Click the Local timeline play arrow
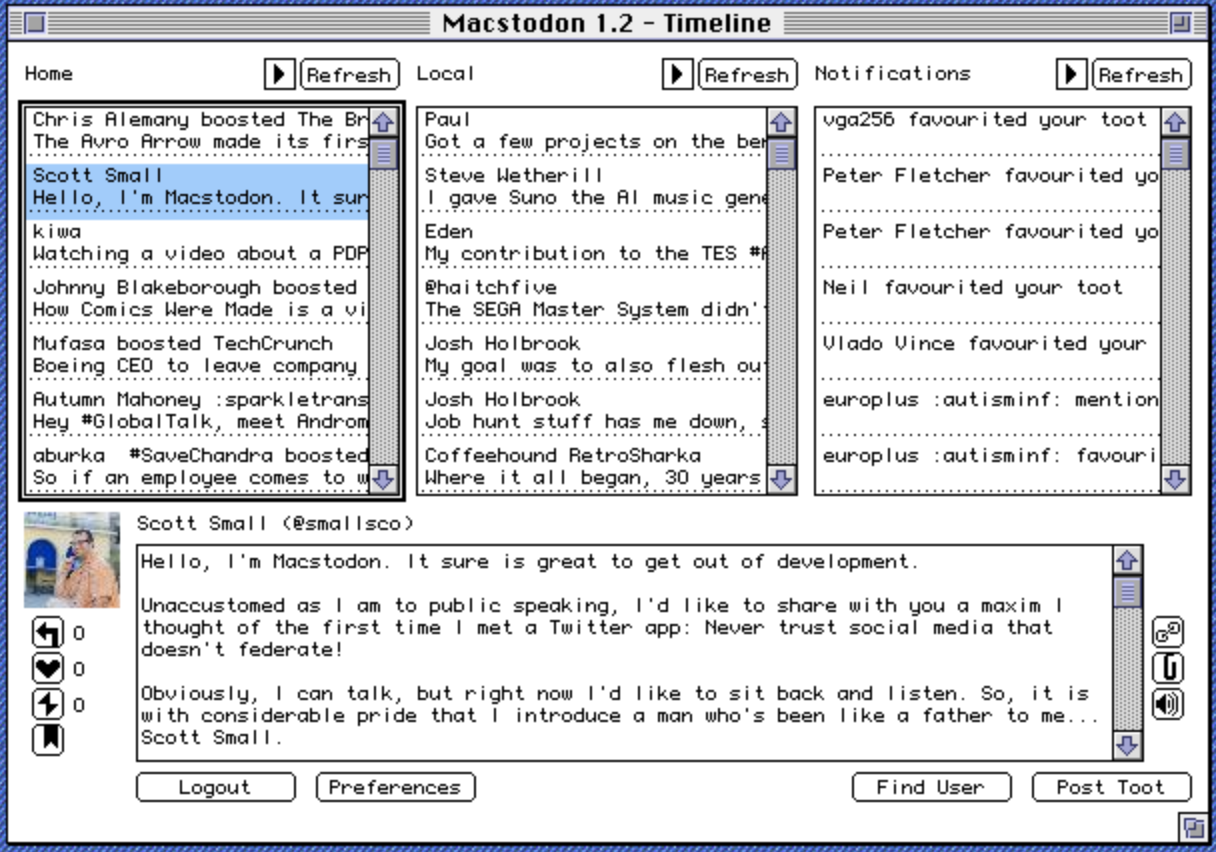The image size is (1216, 852). tap(677, 74)
